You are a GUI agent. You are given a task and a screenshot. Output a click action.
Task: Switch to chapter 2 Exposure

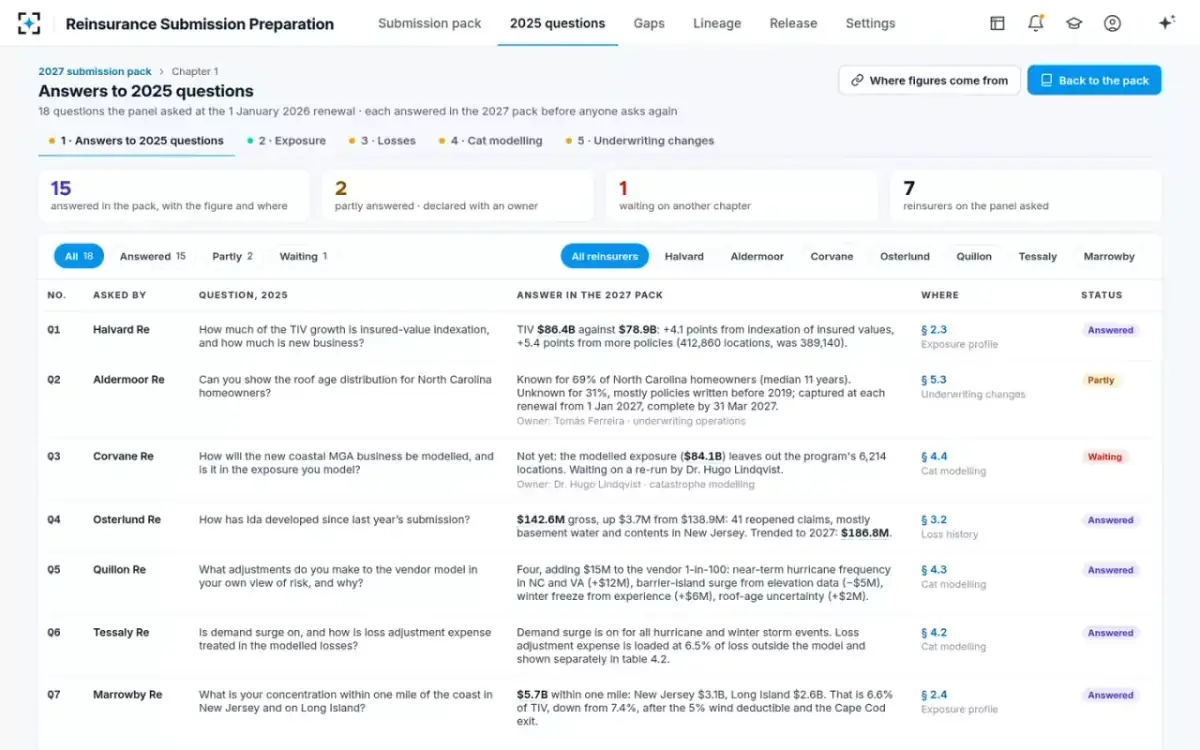click(x=286, y=141)
